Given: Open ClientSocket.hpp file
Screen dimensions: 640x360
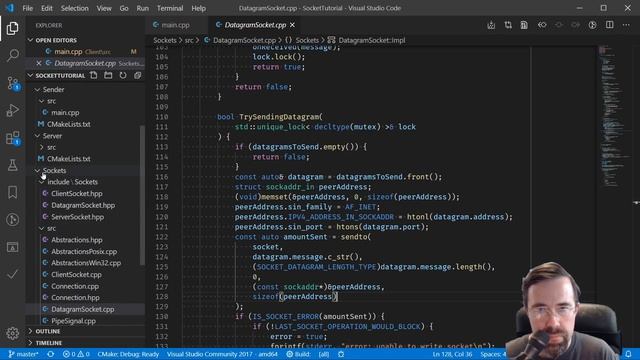Looking at the screenshot, I should (77, 193).
